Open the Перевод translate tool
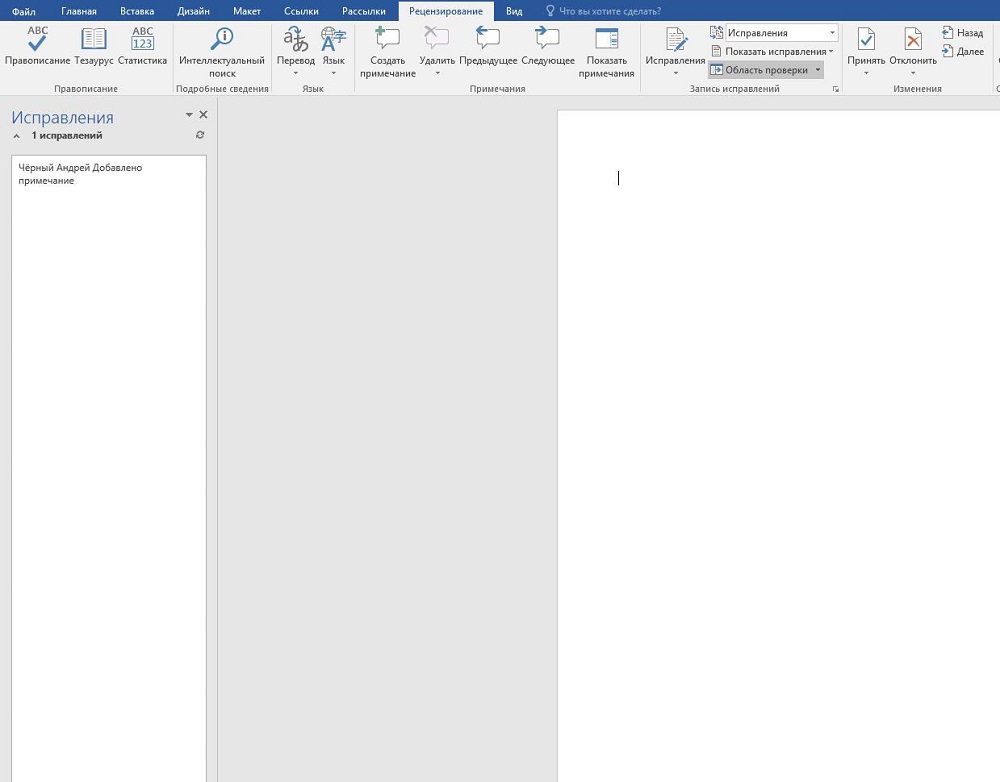The image size is (1000, 782). point(295,46)
